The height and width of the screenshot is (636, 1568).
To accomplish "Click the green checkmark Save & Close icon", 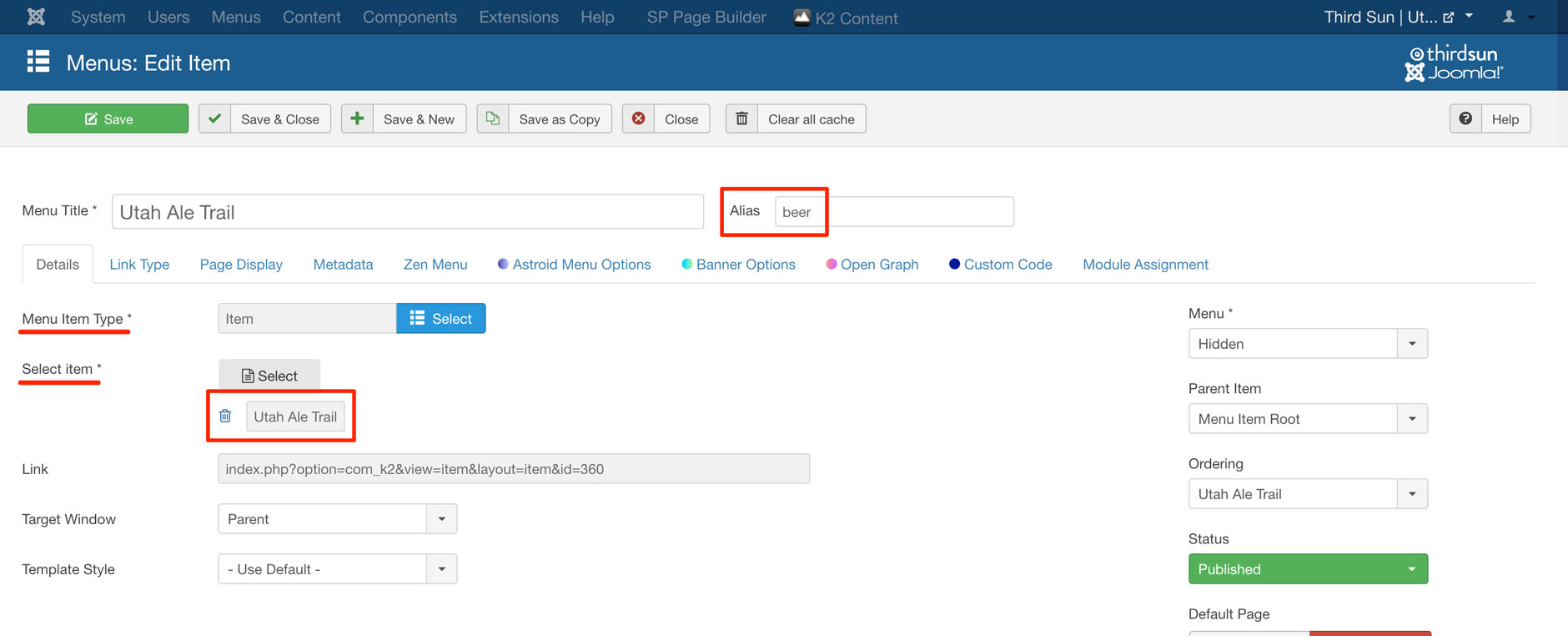I will coord(215,119).
